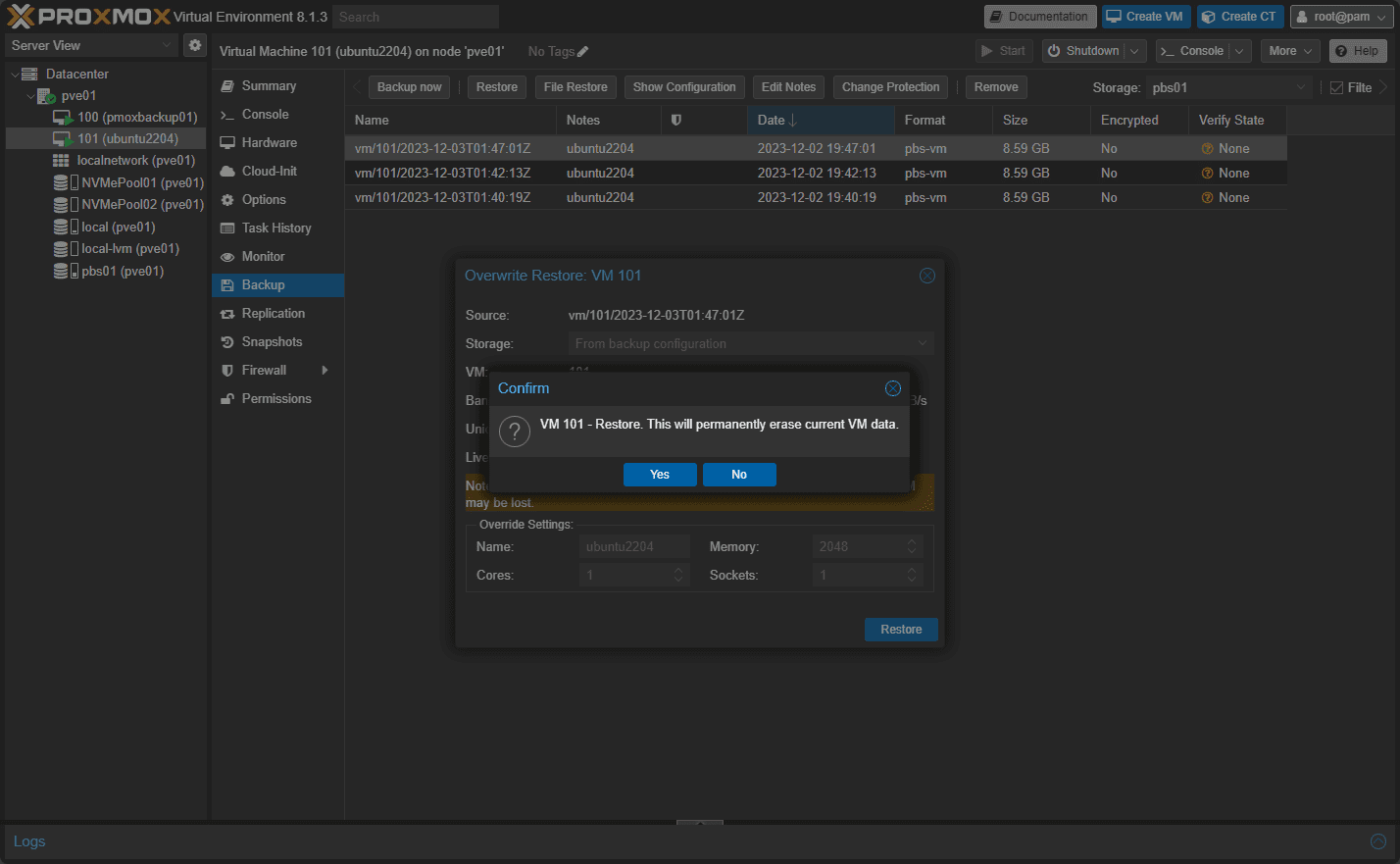Open the root@pam user menu
The height and width of the screenshot is (864, 1400).
click(x=1339, y=17)
